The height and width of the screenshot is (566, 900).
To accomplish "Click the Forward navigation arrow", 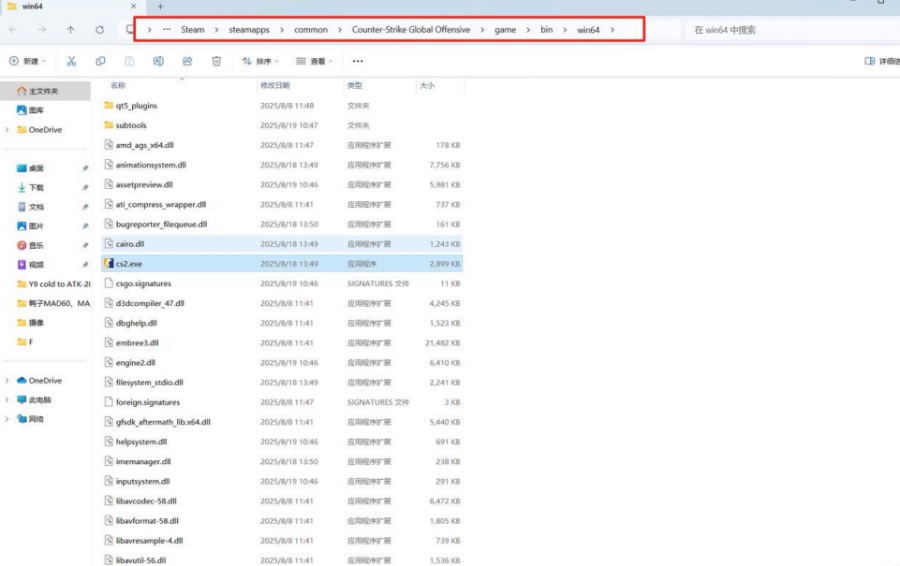I will (42, 29).
